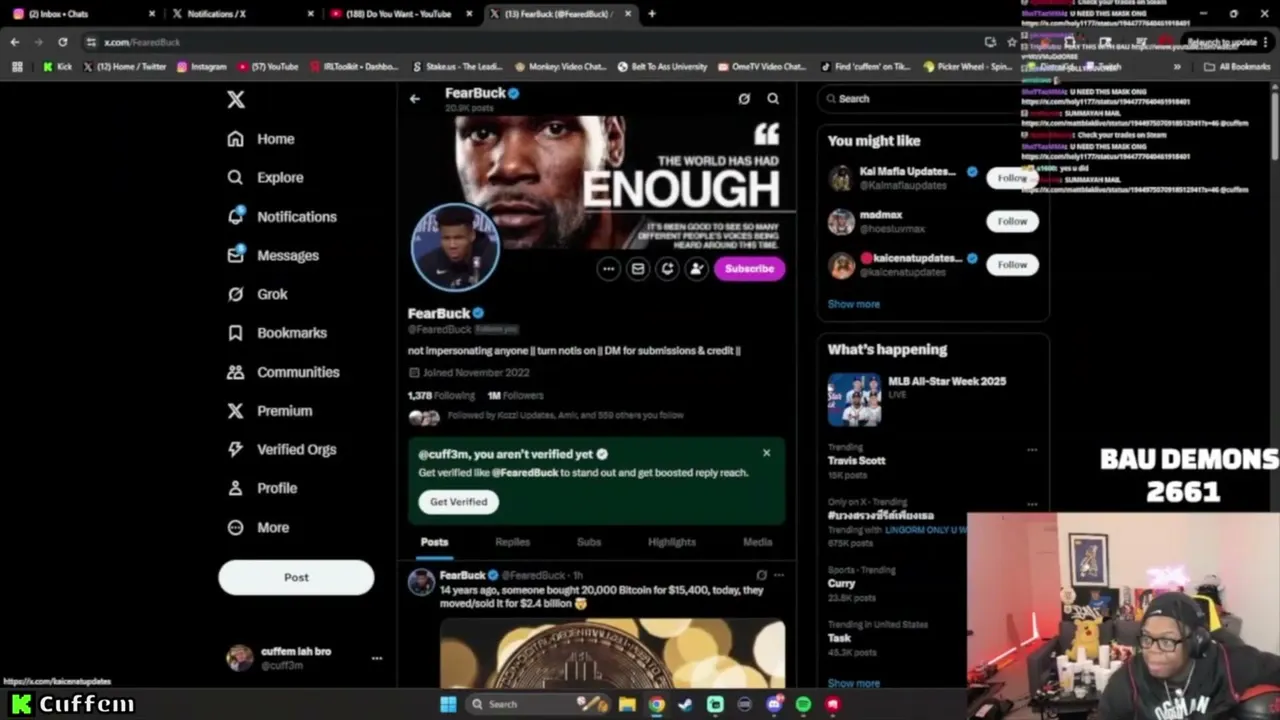Toggle post notifications bell for FearBuck
This screenshot has height=720, width=1280.
pos(667,268)
